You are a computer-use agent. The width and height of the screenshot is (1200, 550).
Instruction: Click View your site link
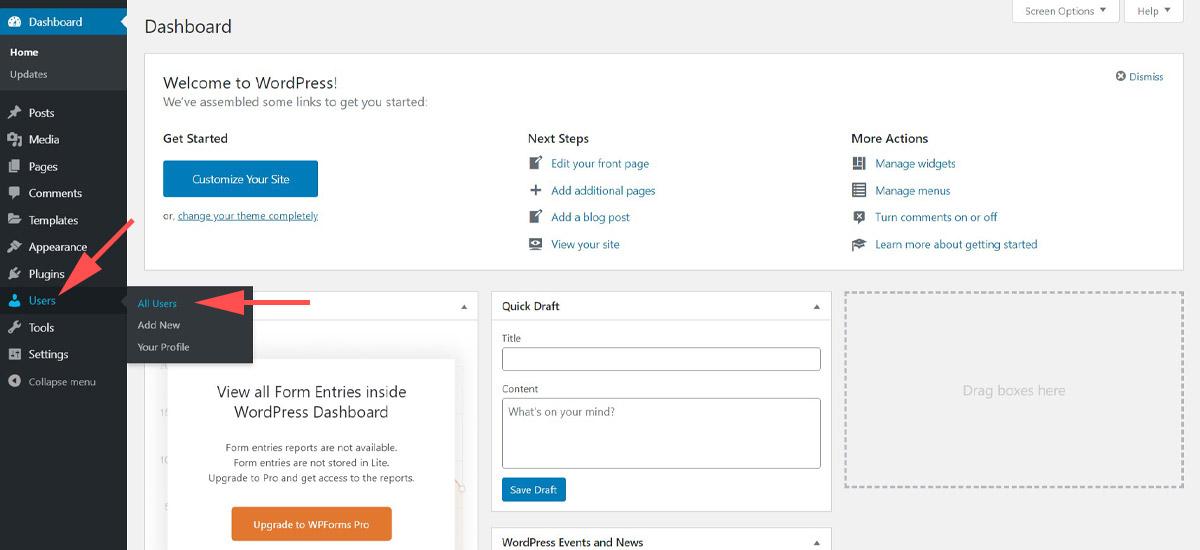(x=585, y=244)
